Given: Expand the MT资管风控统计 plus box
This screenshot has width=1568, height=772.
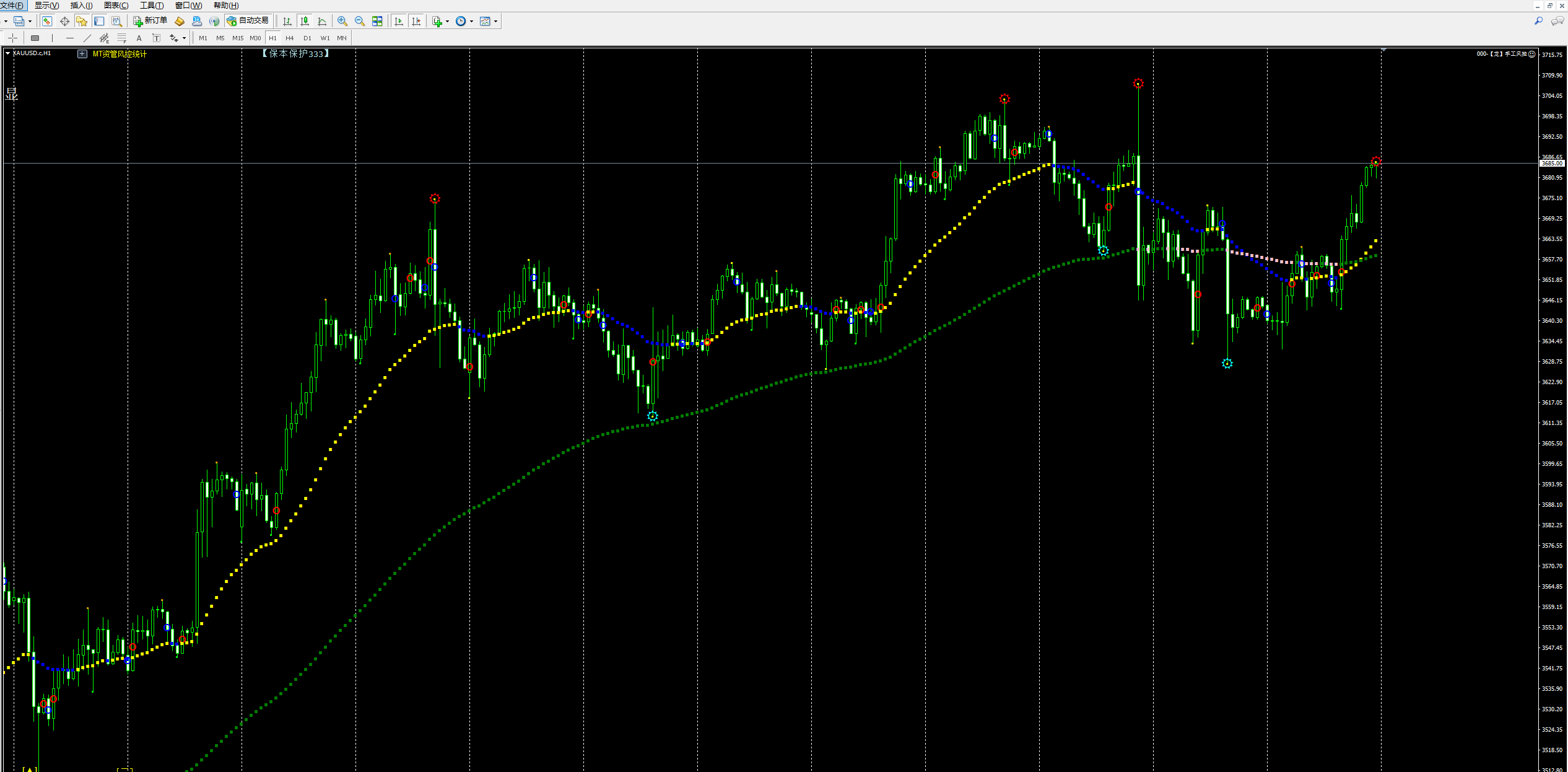Looking at the screenshot, I should (x=82, y=54).
